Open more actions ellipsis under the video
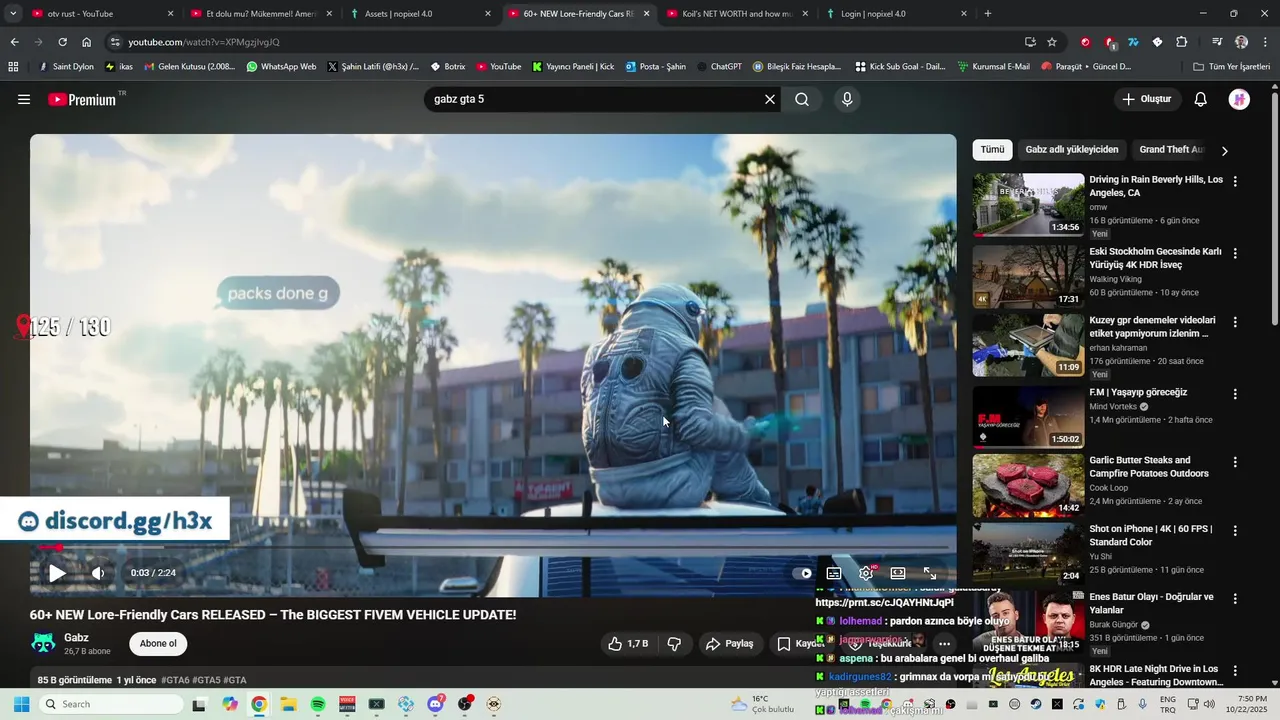 [x=944, y=644]
